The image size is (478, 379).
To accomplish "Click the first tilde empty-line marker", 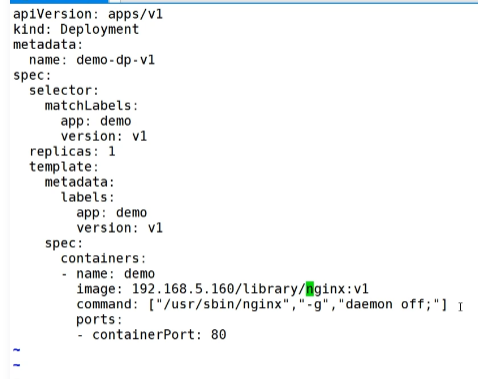I will pyautogui.click(x=17, y=350).
